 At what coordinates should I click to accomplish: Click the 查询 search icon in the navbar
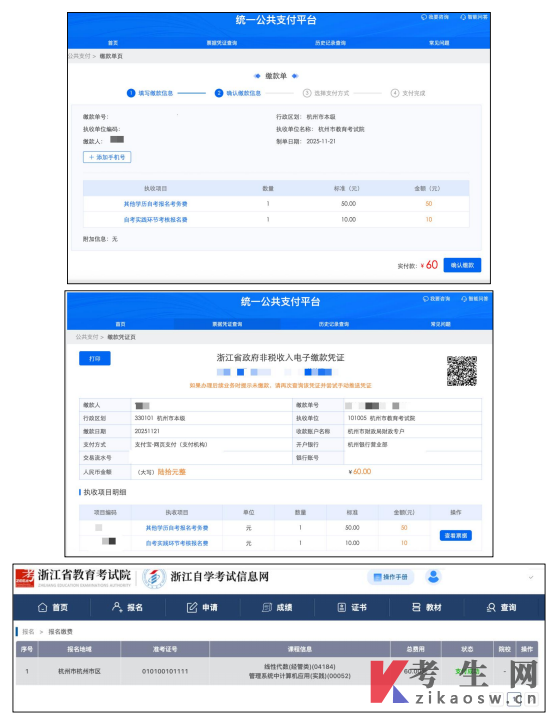click(x=491, y=607)
